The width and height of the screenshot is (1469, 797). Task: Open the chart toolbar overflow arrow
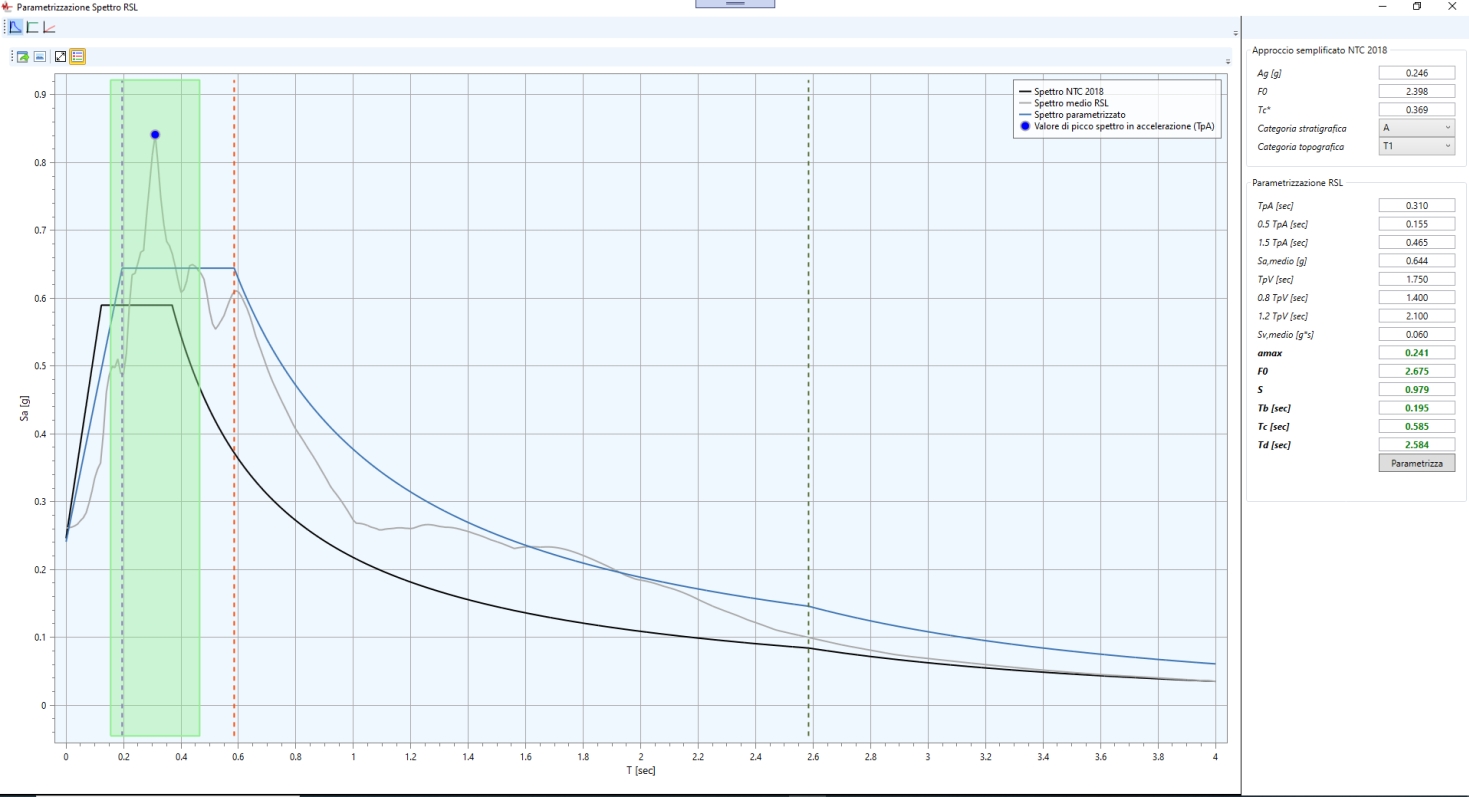(x=1228, y=62)
